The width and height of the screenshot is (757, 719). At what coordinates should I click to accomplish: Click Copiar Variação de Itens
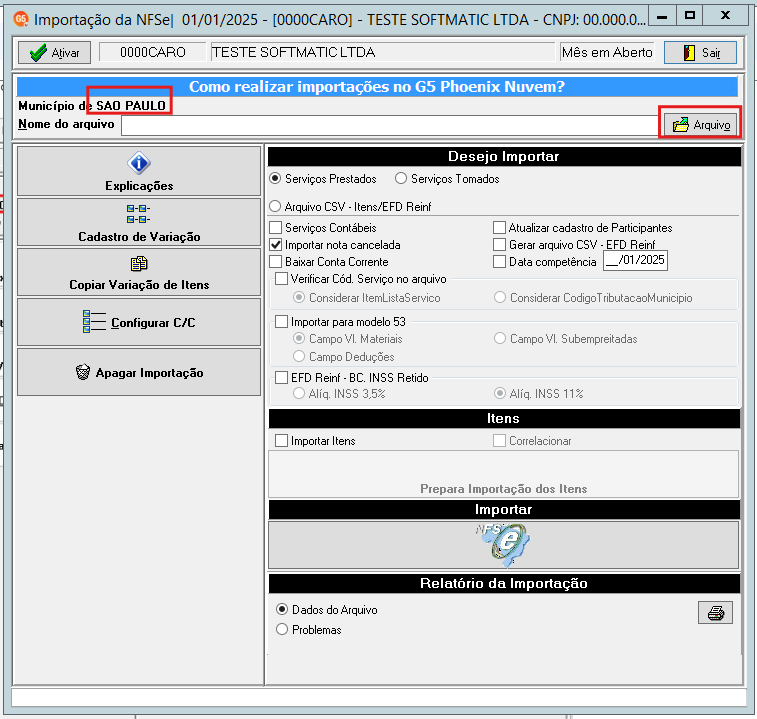click(x=139, y=272)
